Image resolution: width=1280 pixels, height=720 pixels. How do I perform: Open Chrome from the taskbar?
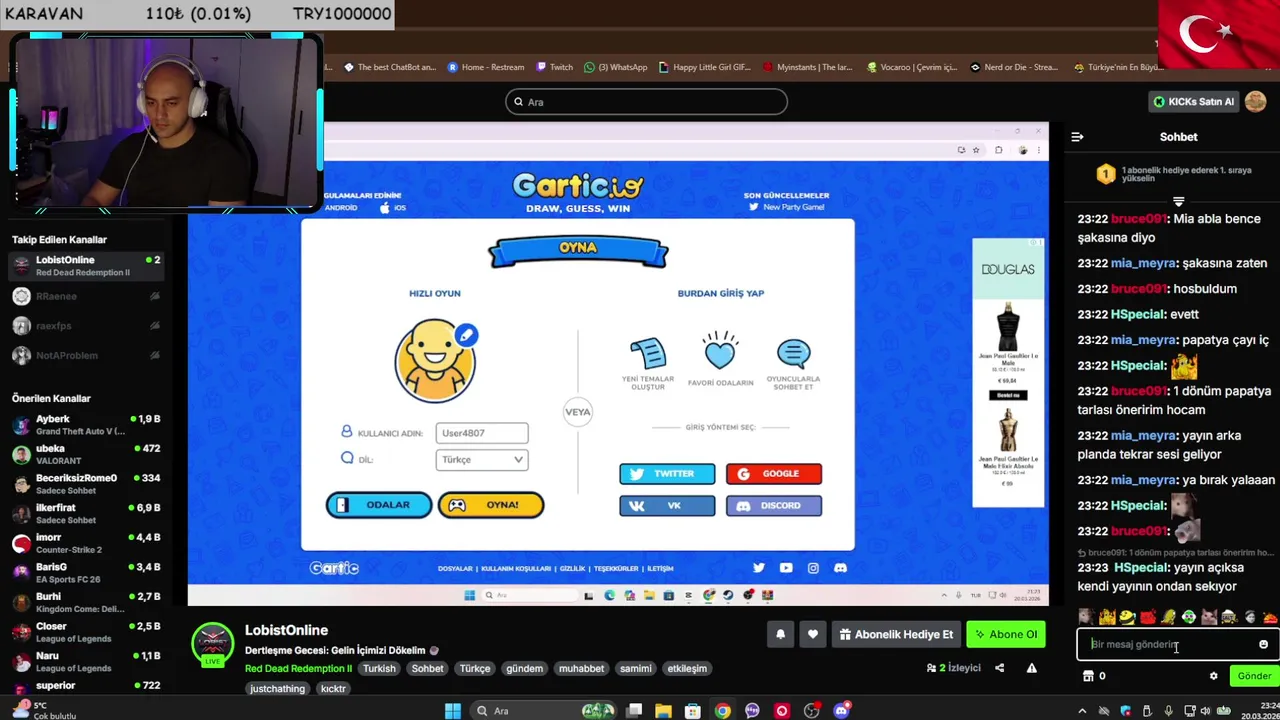pos(722,711)
